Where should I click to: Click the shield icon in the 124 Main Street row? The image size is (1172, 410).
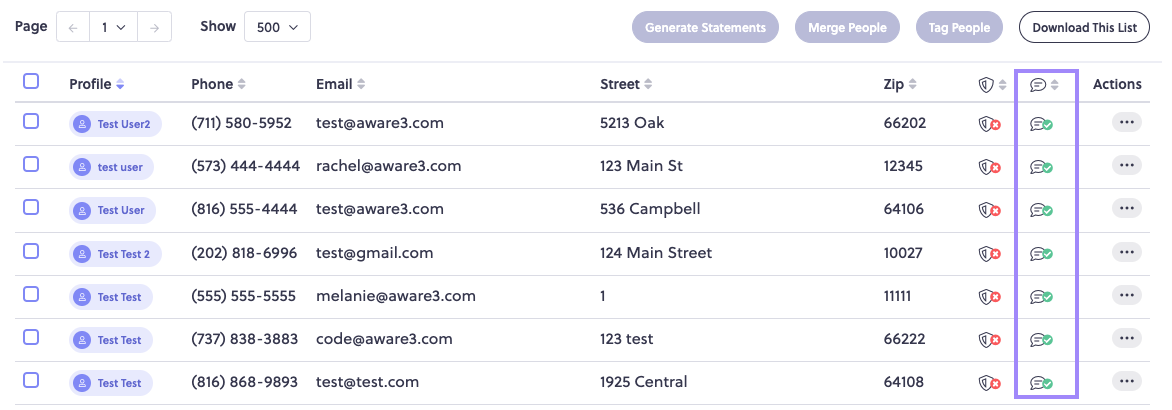click(x=990, y=254)
